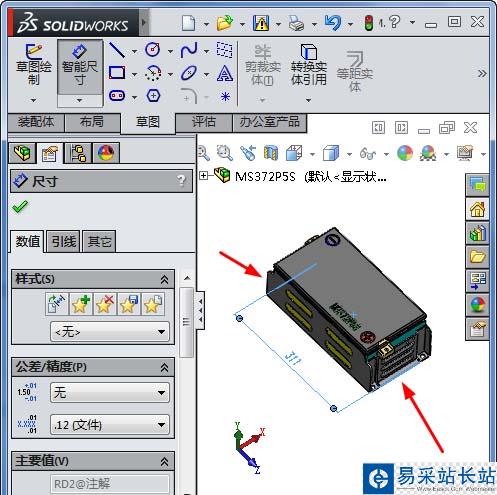Activate the Smart Dimension (智能尺寸) tool
Image resolution: width=497 pixels, height=495 pixels.
[x=79, y=67]
